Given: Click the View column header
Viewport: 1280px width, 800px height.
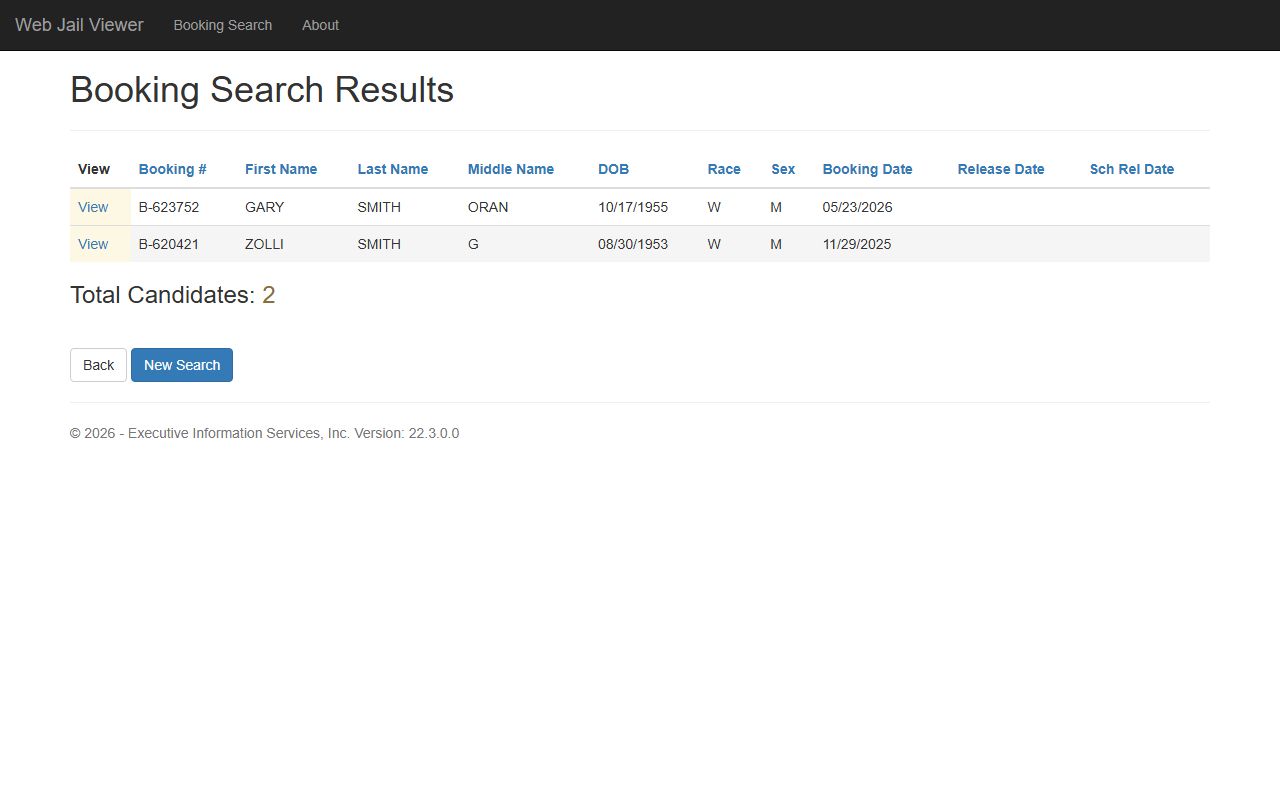Looking at the screenshot, I should tap(94, 169).
